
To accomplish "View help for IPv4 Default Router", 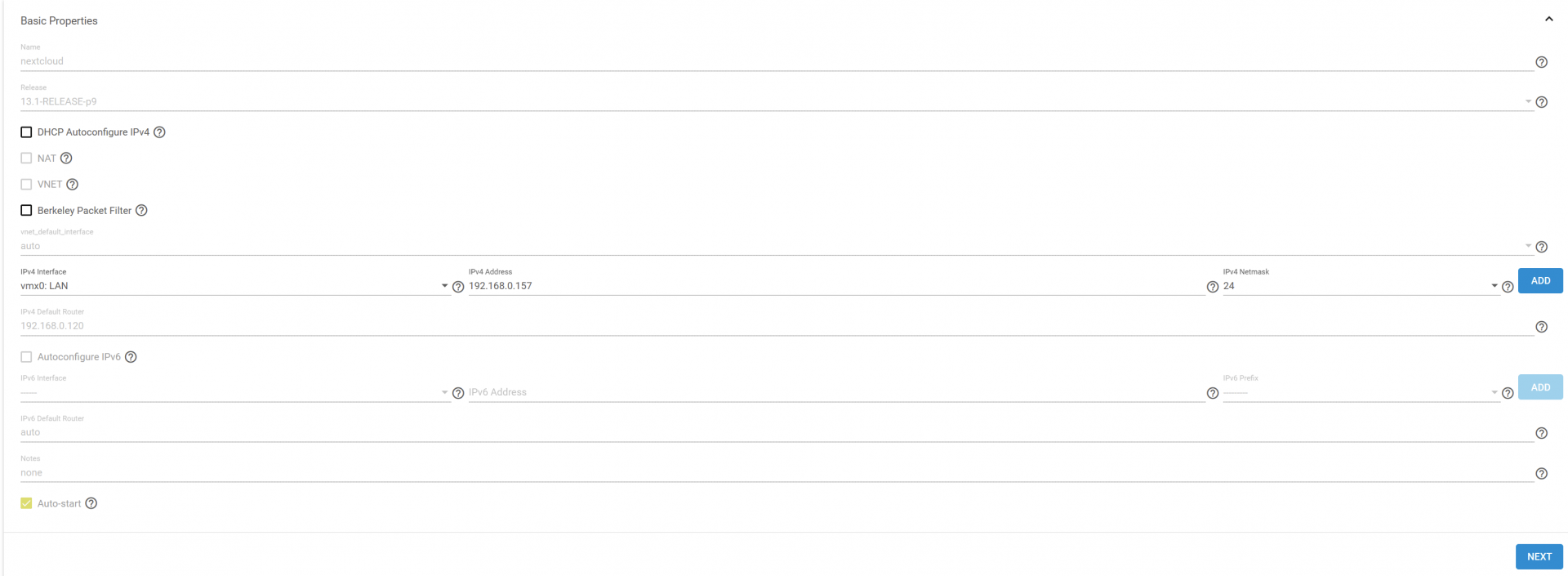I will click(x=1541, y=327).
